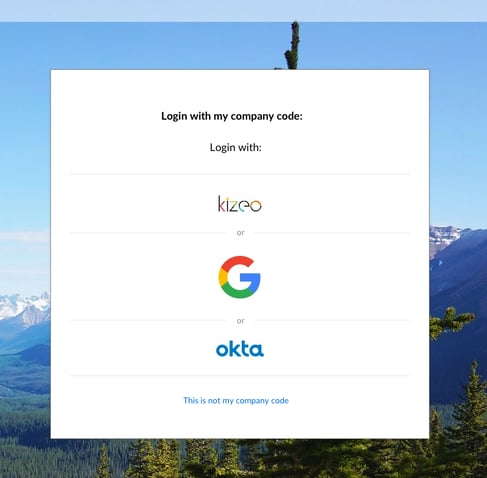Click "This is not my company code" link
This screenshot has height=478, width=487.
[236, 400]
